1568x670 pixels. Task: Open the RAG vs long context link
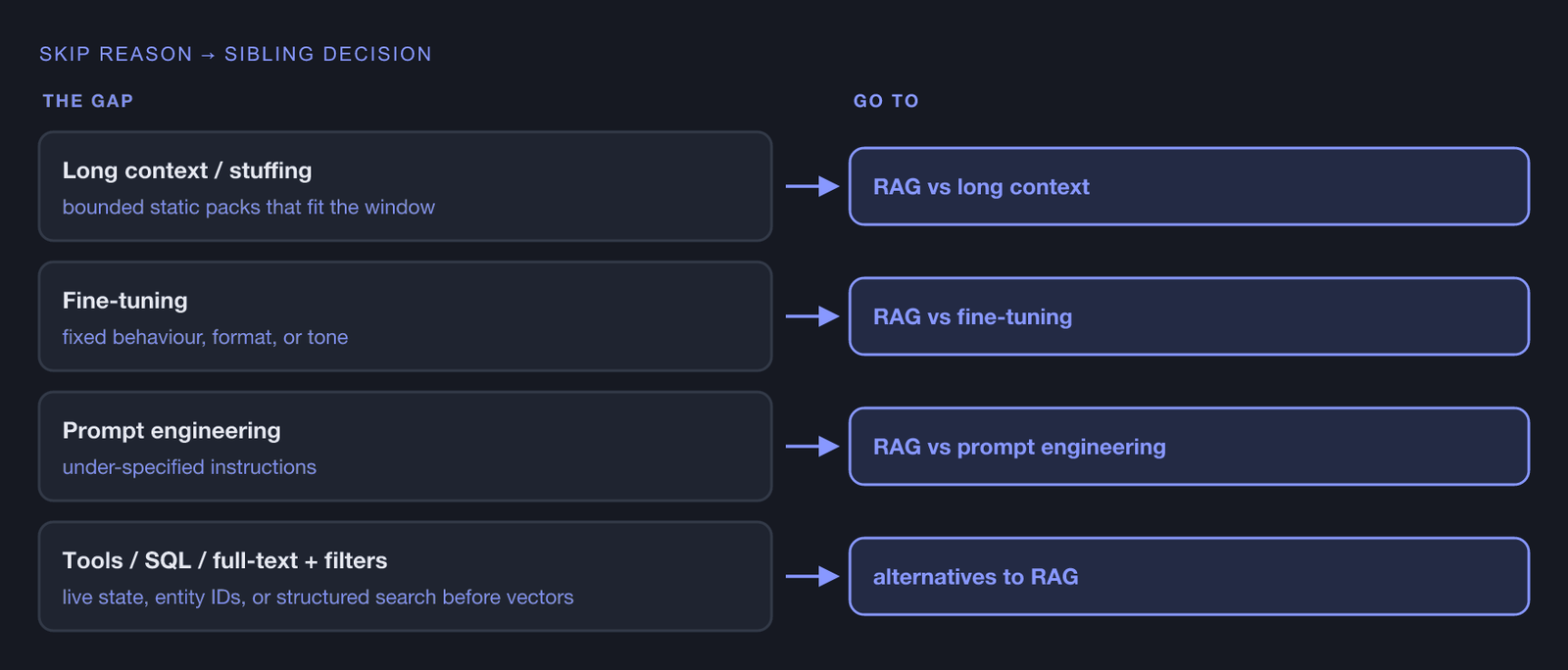(1189, 186)
